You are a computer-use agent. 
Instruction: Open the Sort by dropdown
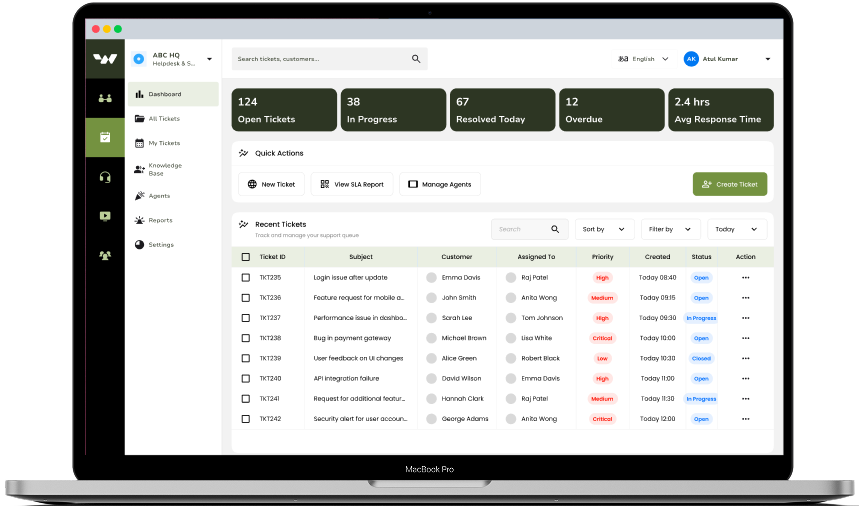point(604,229)
